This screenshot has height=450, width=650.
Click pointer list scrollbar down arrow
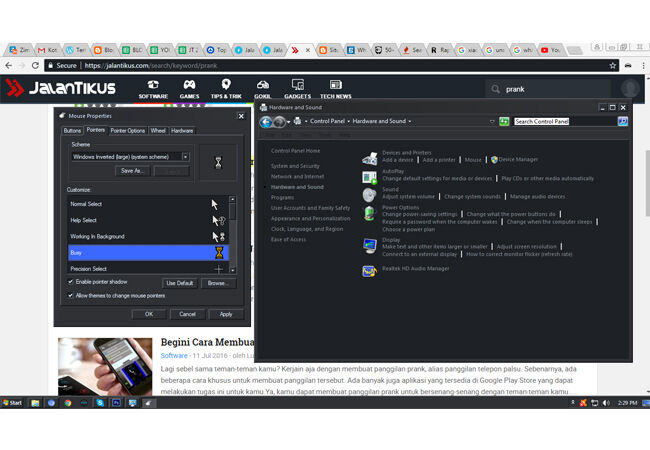tap(233, 270)
